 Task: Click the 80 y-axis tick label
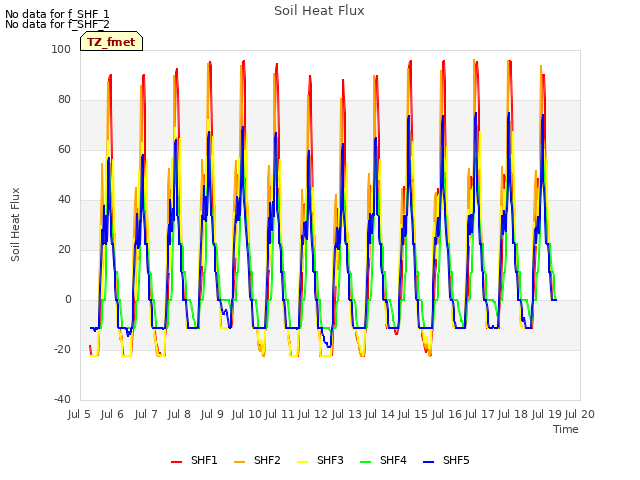[64, 100]
